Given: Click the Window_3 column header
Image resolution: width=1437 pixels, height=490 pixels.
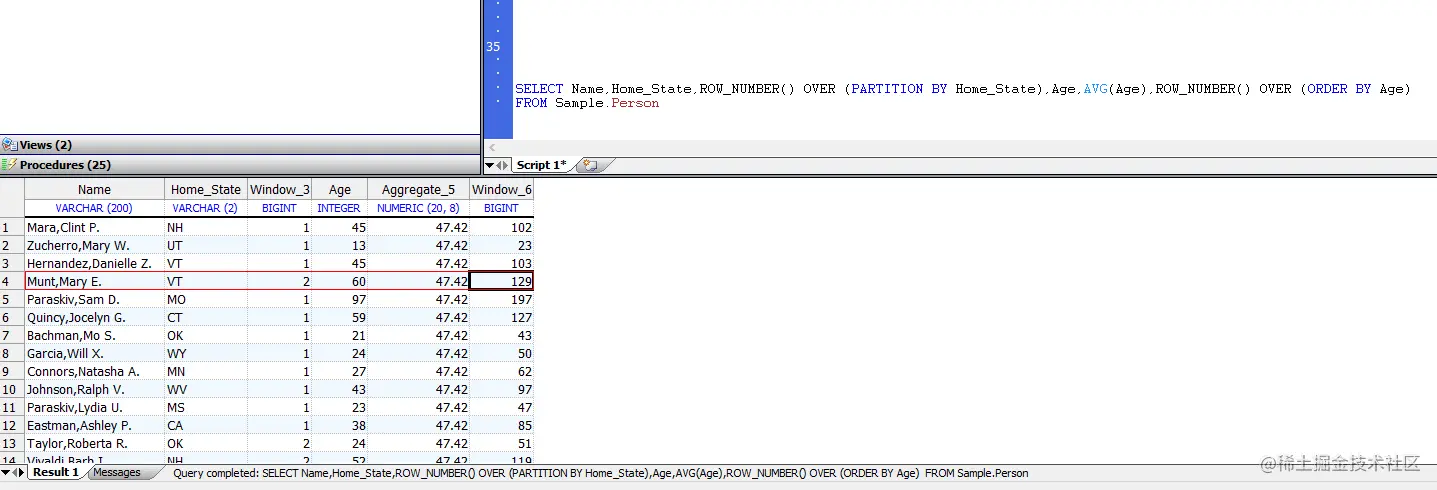Looking at the screenshot, I should [x=279, y=189].
